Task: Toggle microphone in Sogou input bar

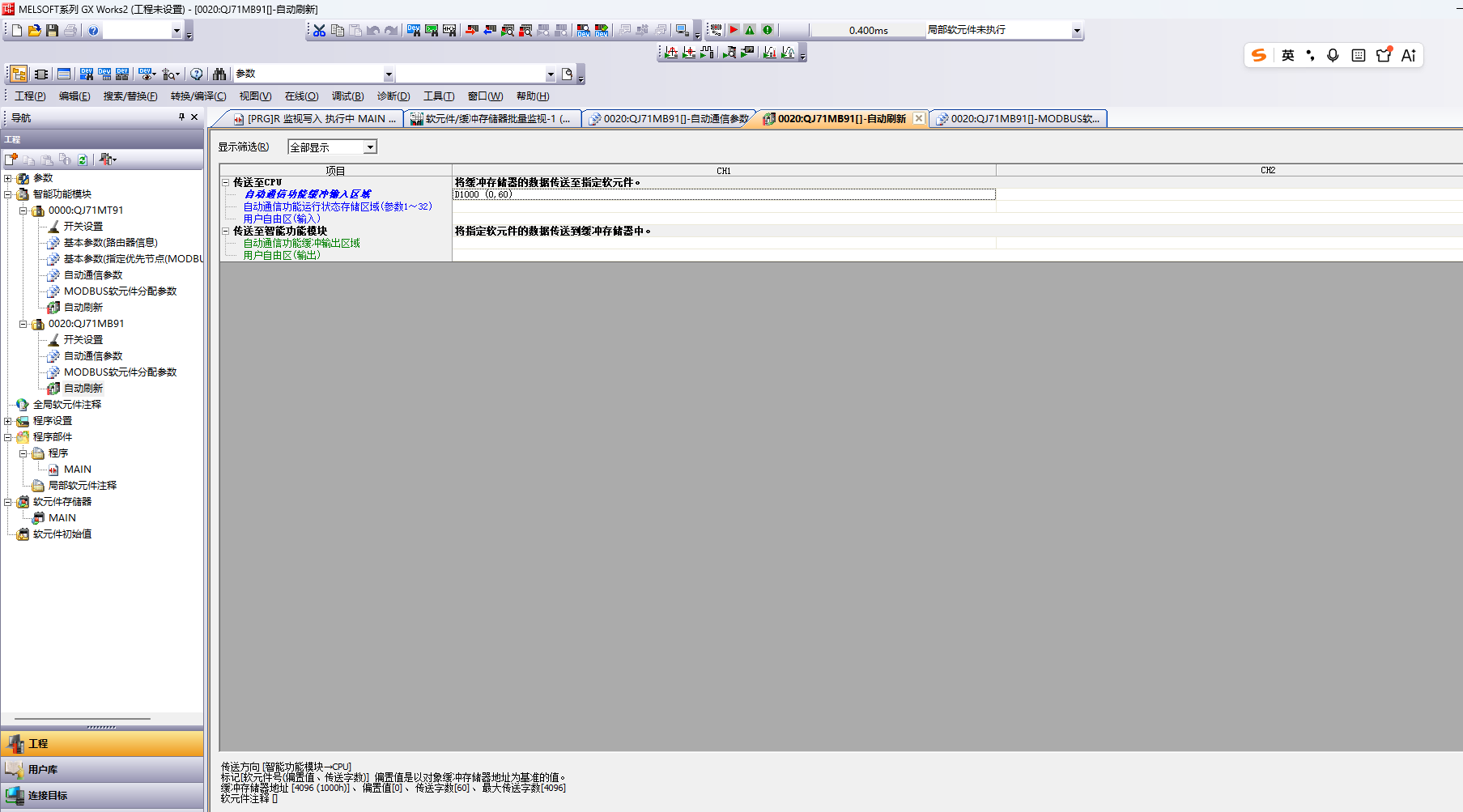Action: (1333, 55)
